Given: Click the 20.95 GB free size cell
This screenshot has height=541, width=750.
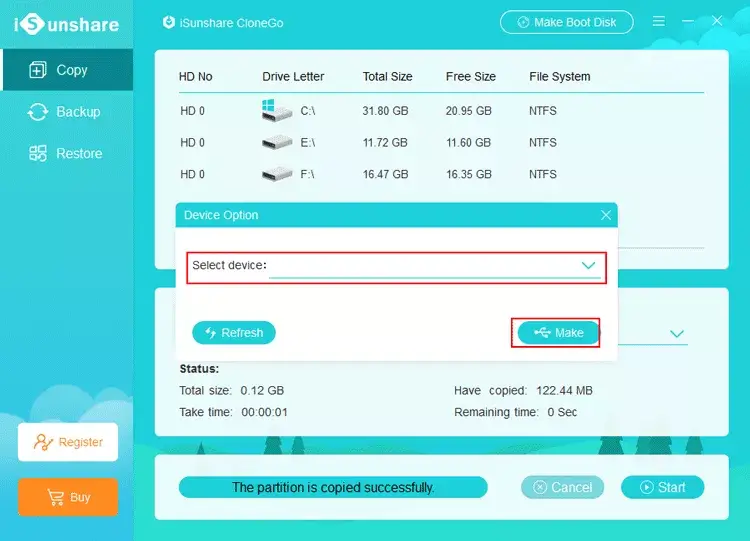Looking at the screenshot, I should [469, 111].
